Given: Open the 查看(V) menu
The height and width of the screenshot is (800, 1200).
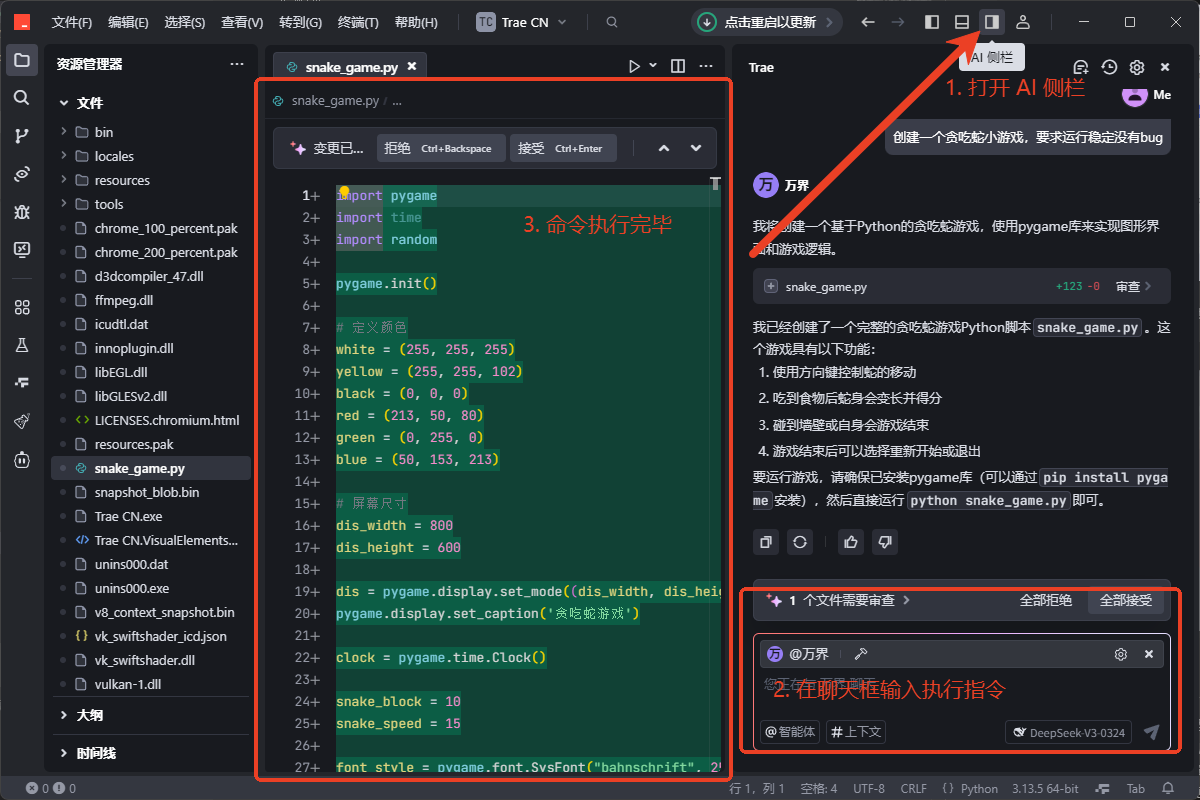Looking at the screenshot, I should coord(242,22).
